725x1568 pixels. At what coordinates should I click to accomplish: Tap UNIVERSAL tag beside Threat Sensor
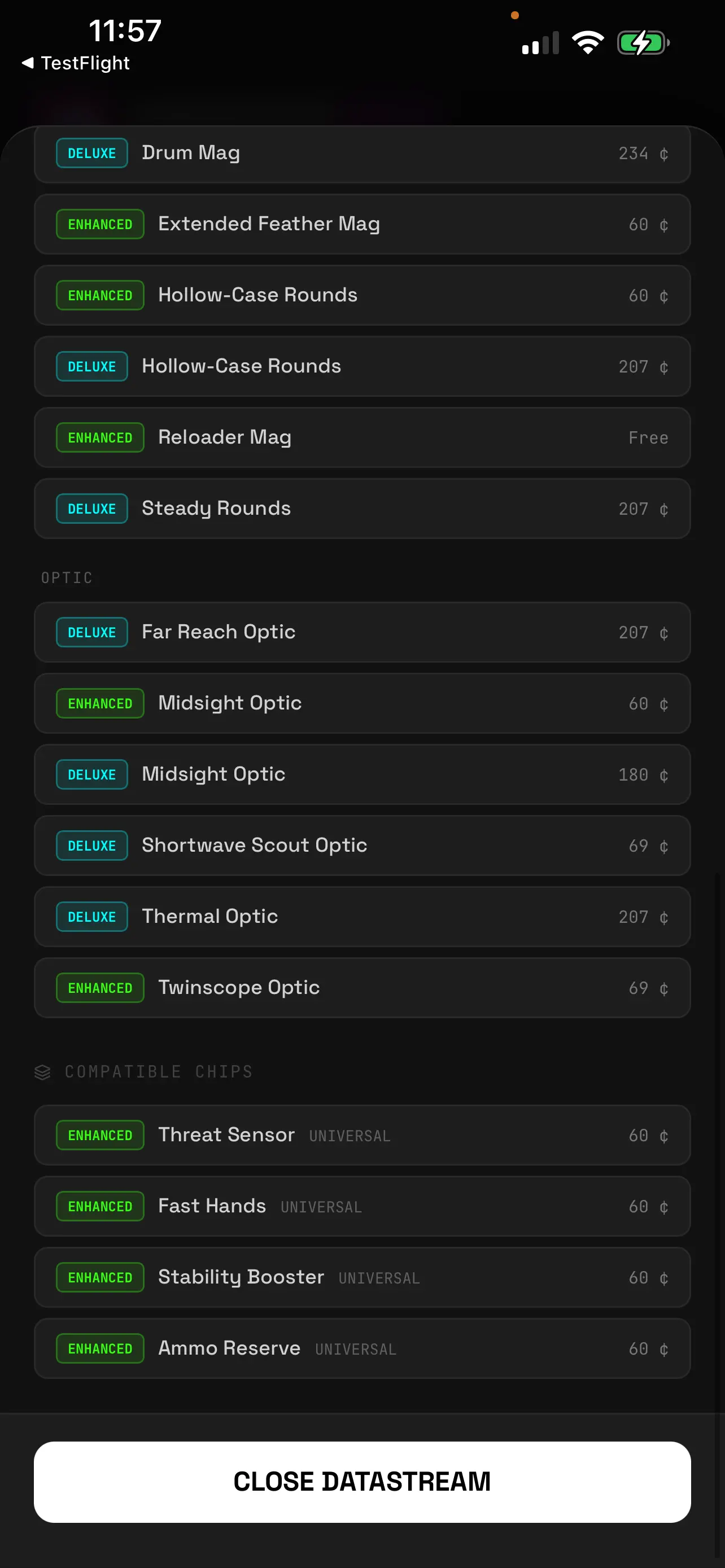coord(350,1136)
